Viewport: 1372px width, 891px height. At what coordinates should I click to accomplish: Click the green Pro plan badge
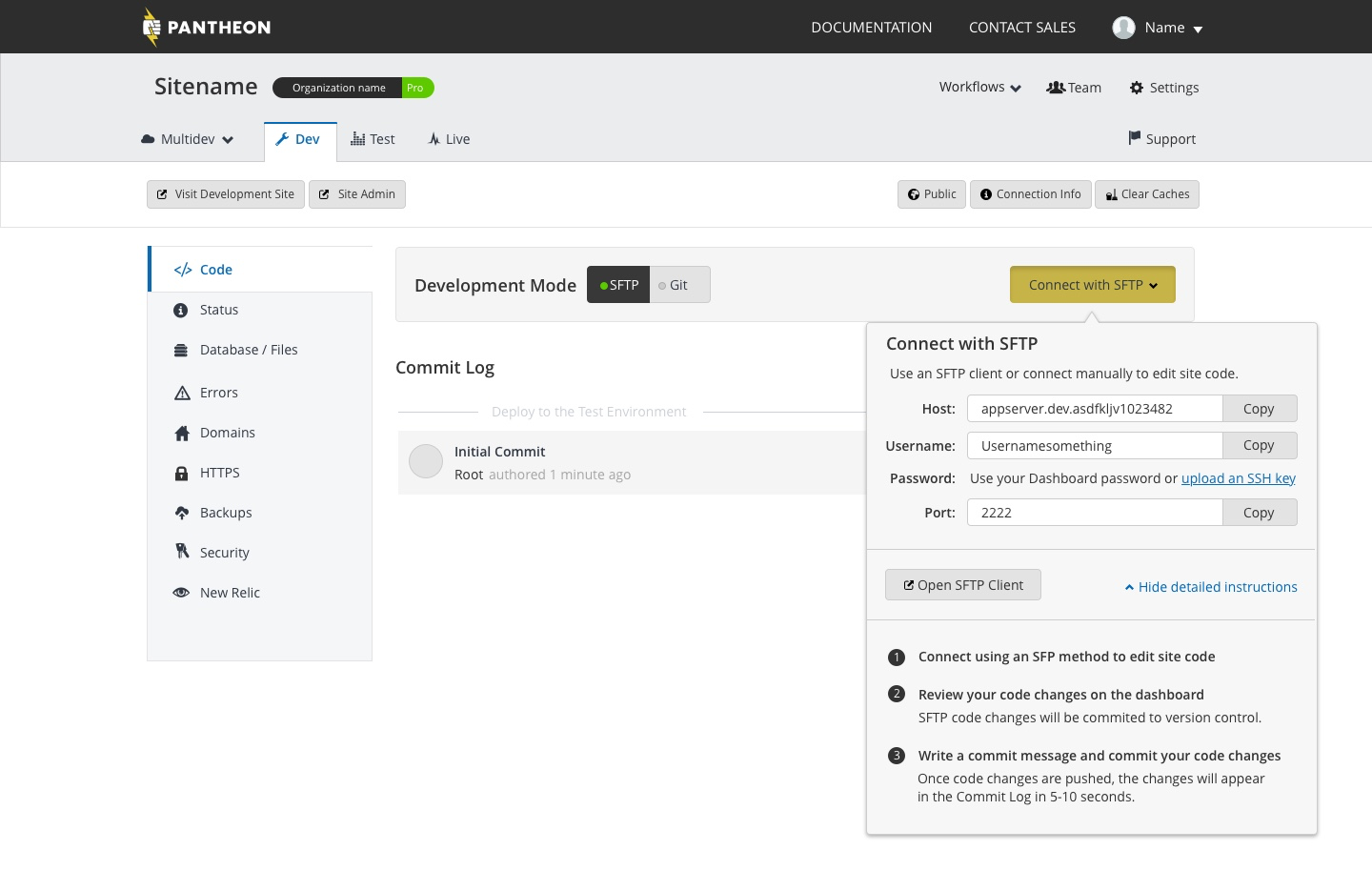(x=416, y=88)
